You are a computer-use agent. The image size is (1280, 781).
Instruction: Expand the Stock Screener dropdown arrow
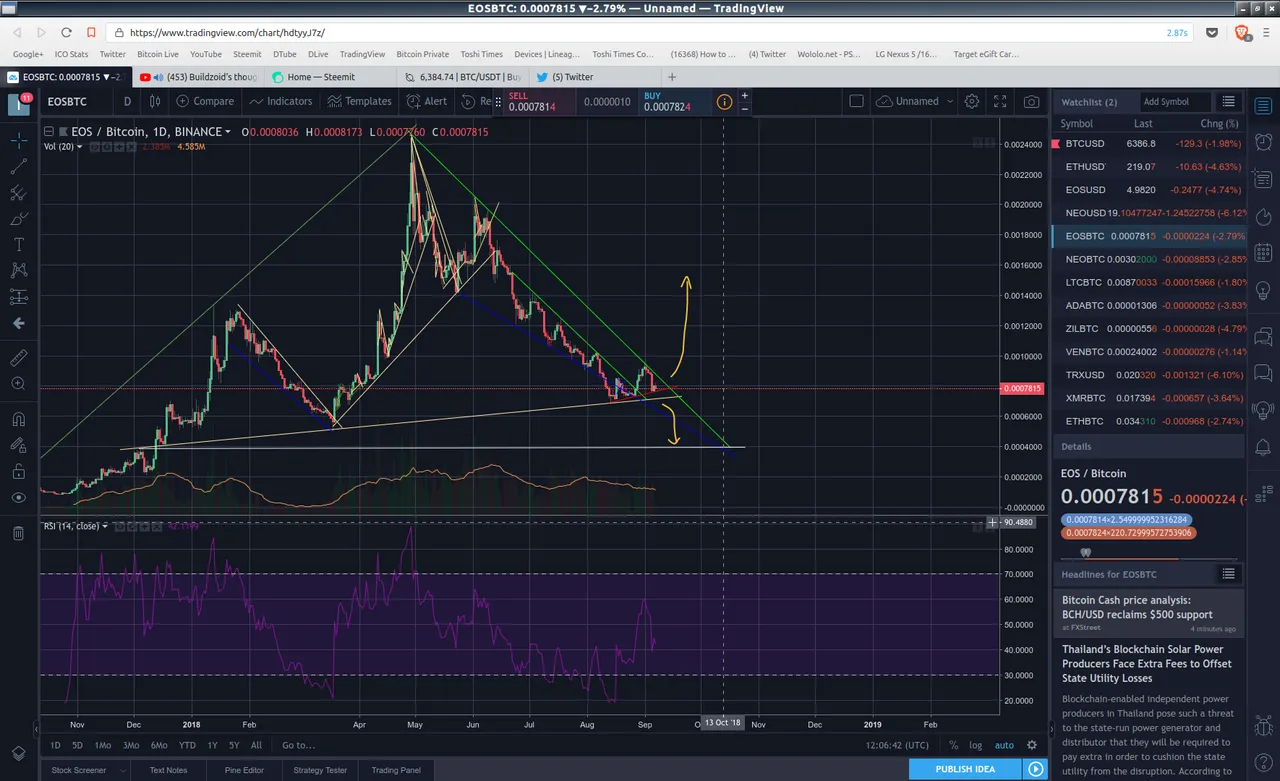click(x=122, y=770)
